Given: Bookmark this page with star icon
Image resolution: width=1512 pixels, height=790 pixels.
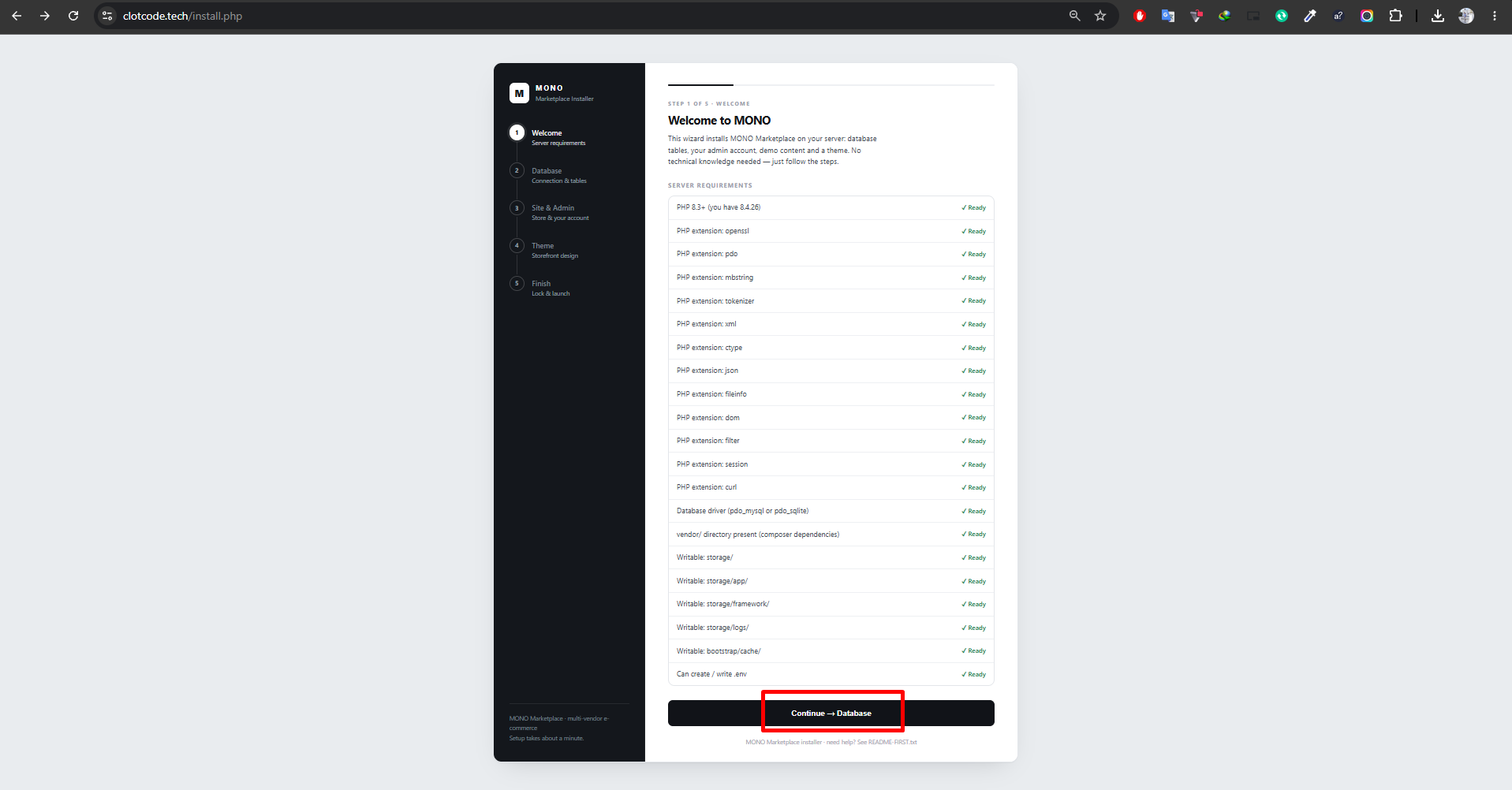Looking at the screenshot, I should 1100,16.
